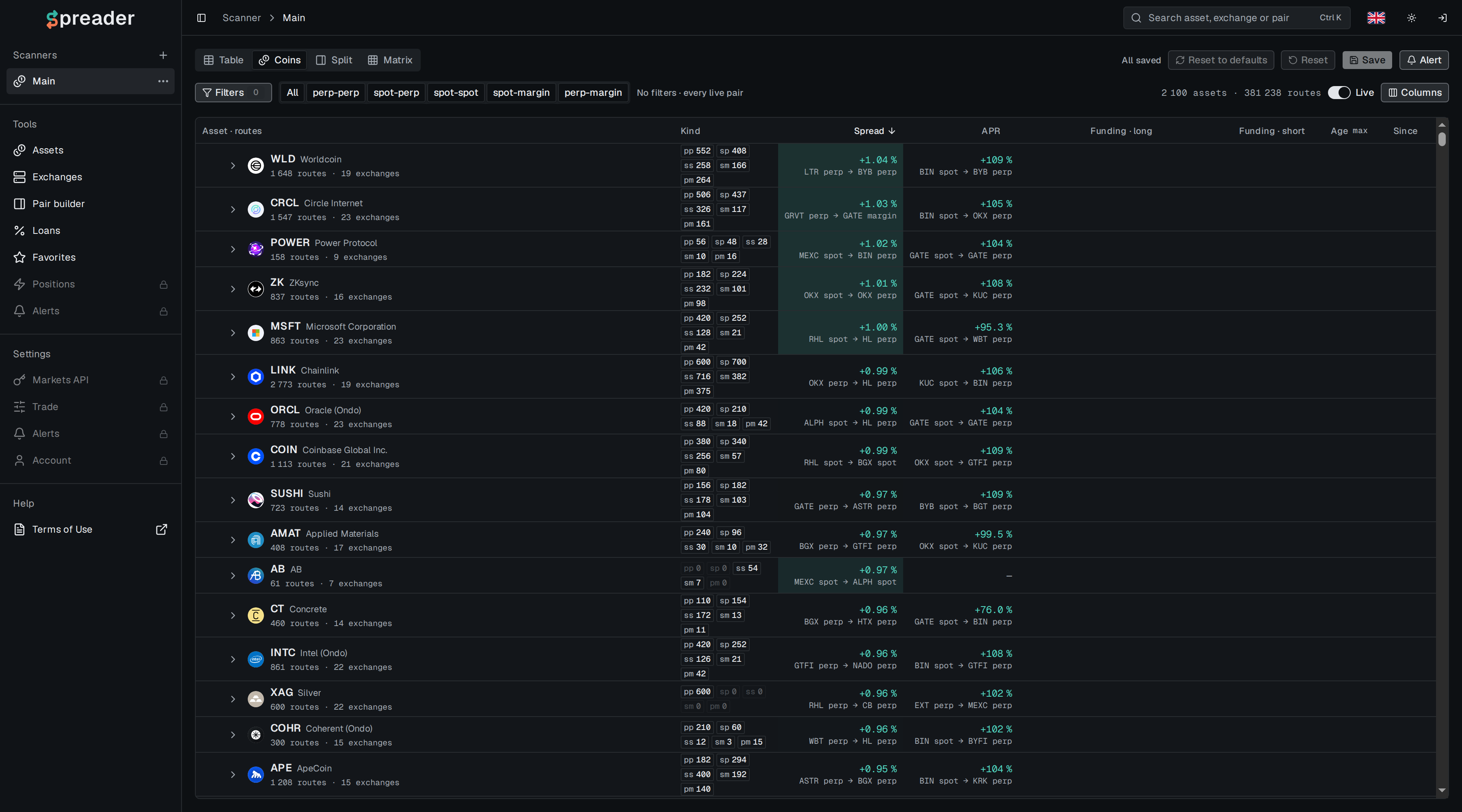The width and height of the screenshot is (1462, 812).
Task: Open Favorites star item
Action: 91,257
